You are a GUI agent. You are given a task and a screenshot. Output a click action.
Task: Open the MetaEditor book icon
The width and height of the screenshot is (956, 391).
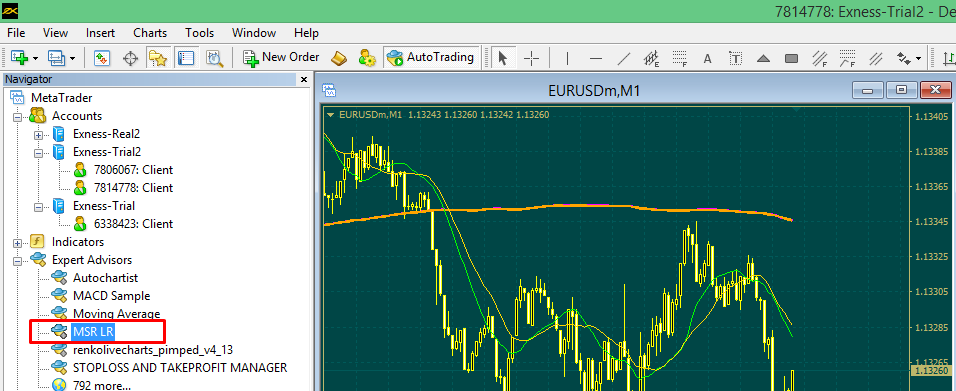[x=339, y=58]
